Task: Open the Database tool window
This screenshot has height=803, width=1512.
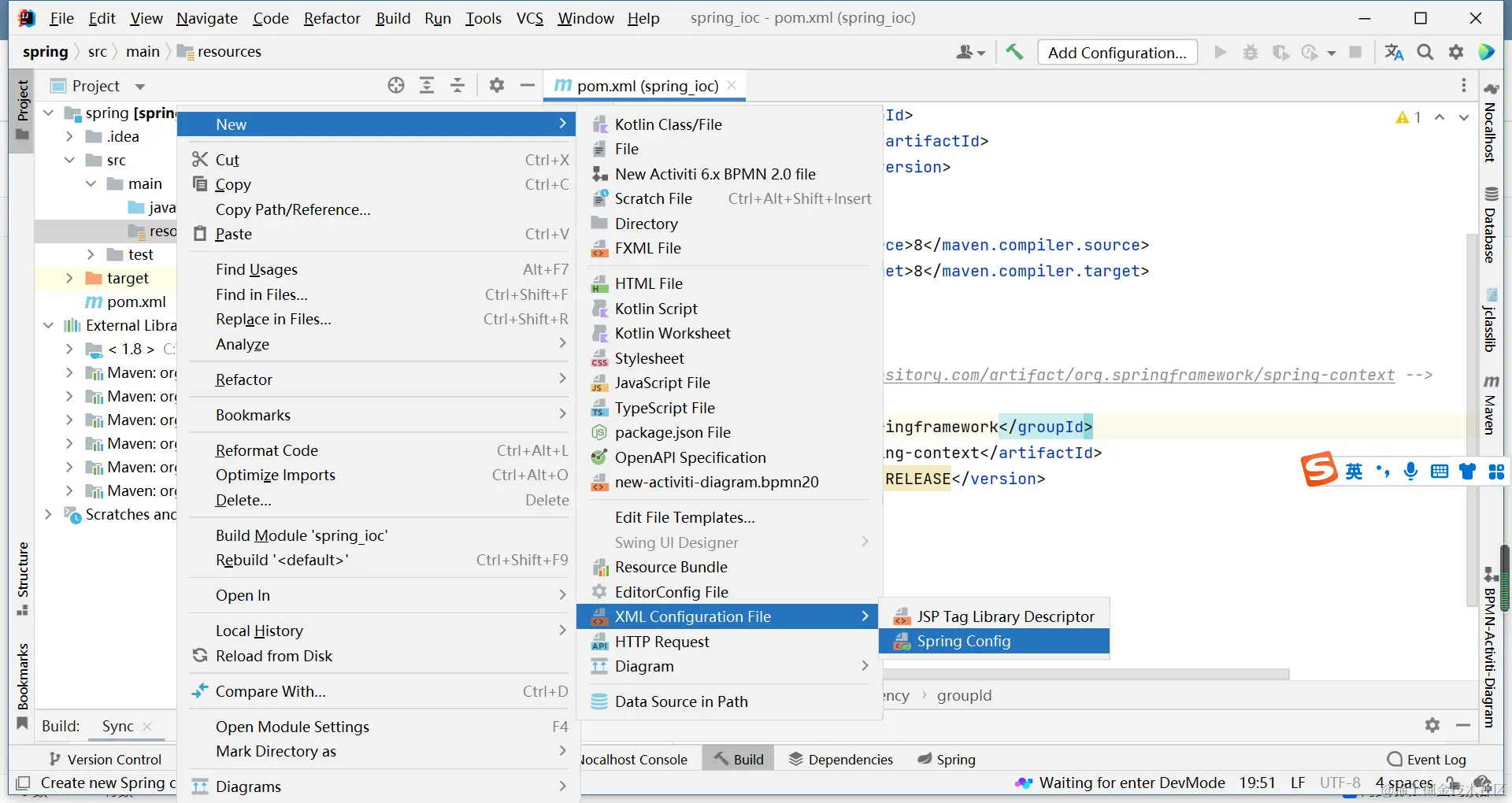Action: 1491,224
